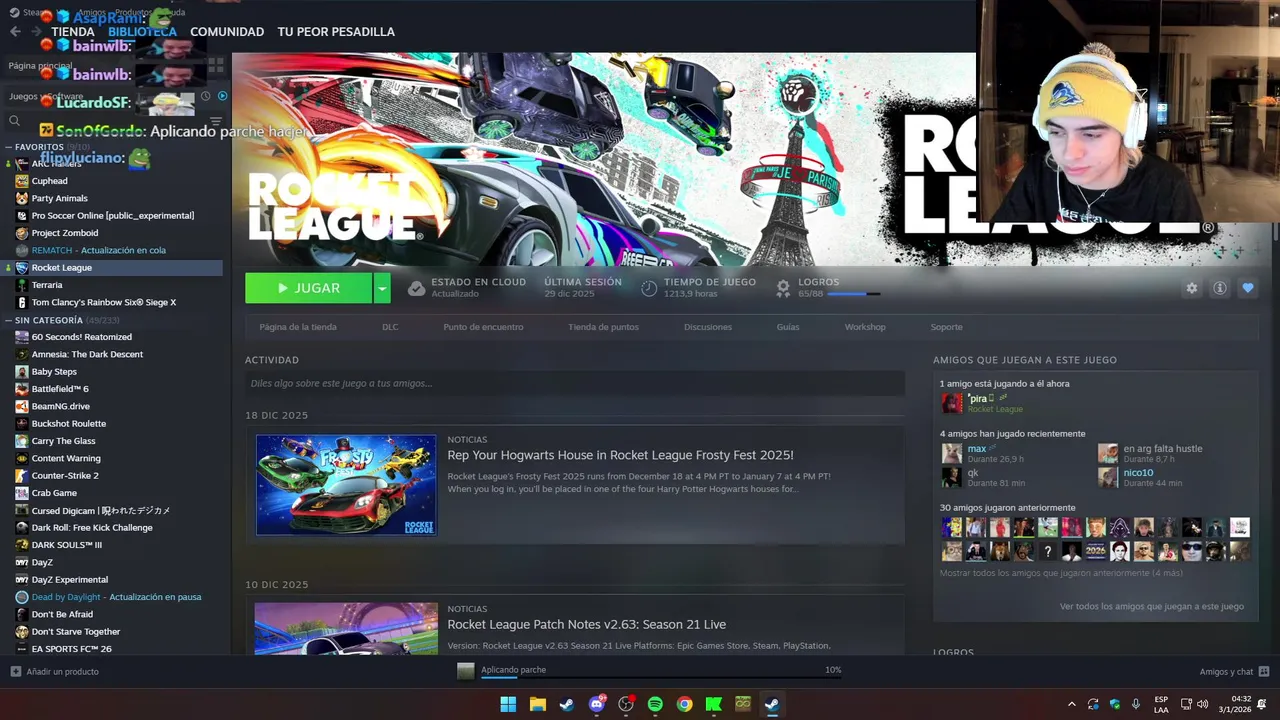Open Spotify from the taskbar
Viewport: 1280px width, 720px height.
click(x=655, y=704)
